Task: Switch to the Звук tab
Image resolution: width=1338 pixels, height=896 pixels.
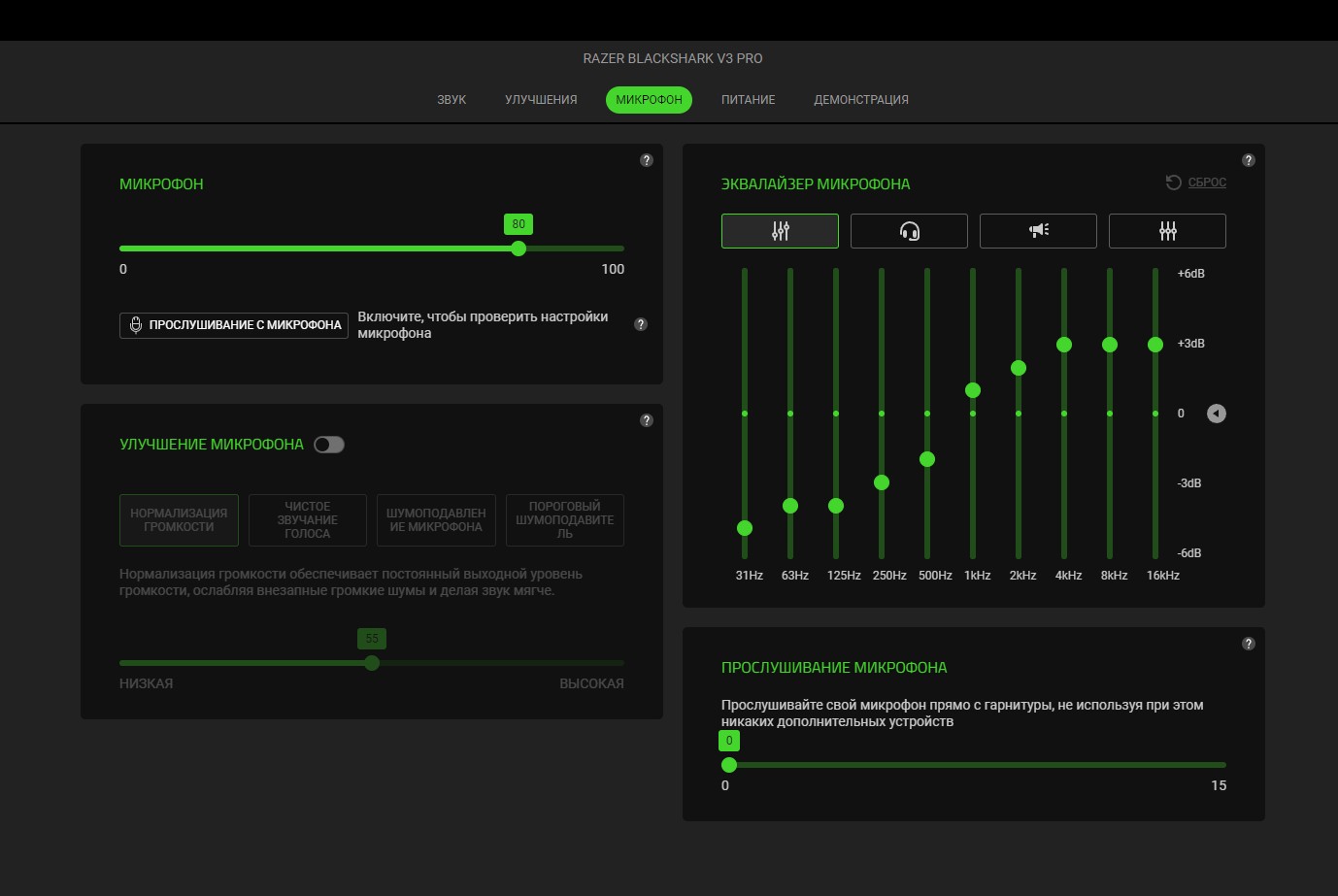Action: [452, 100]
